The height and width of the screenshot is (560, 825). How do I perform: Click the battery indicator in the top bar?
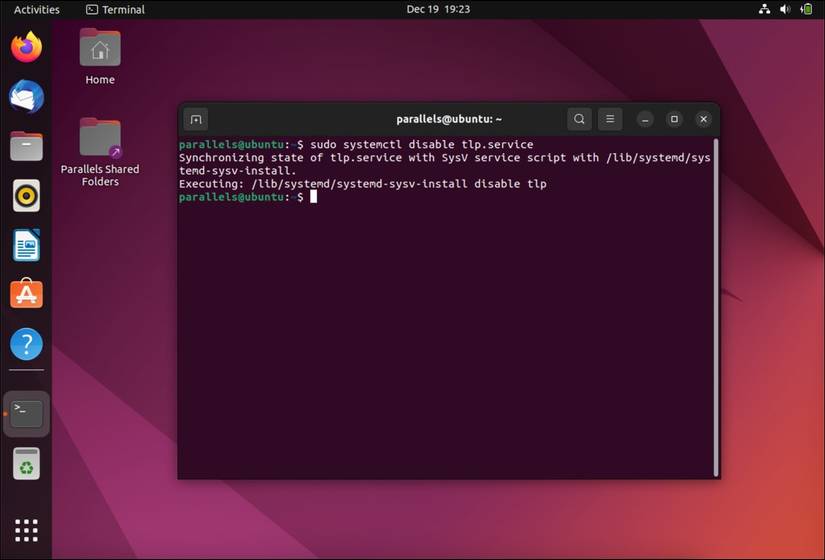(806, 9)
